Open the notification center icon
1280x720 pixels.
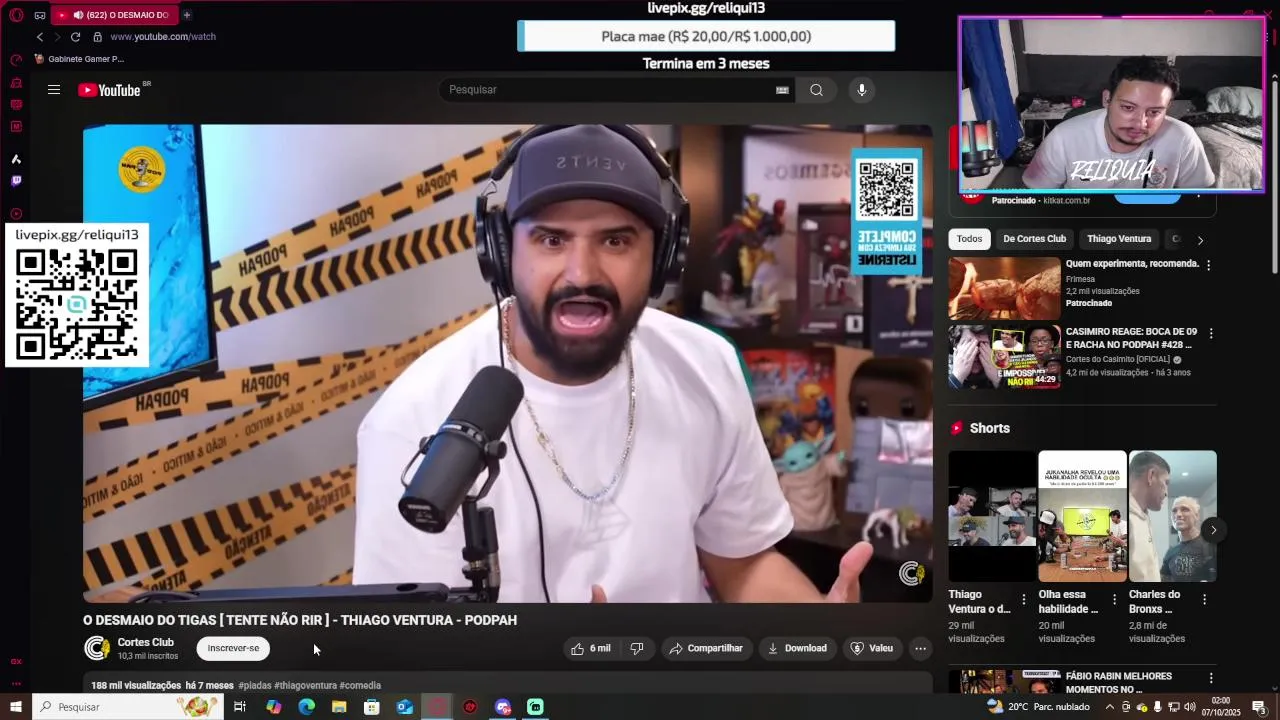pos(1259,707)
